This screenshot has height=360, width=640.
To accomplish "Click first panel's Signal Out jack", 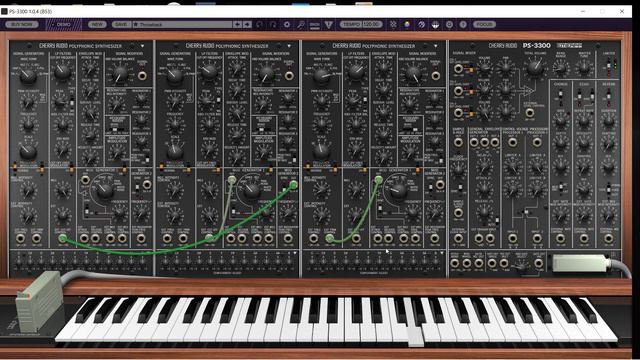I will (x=142, y=76).
